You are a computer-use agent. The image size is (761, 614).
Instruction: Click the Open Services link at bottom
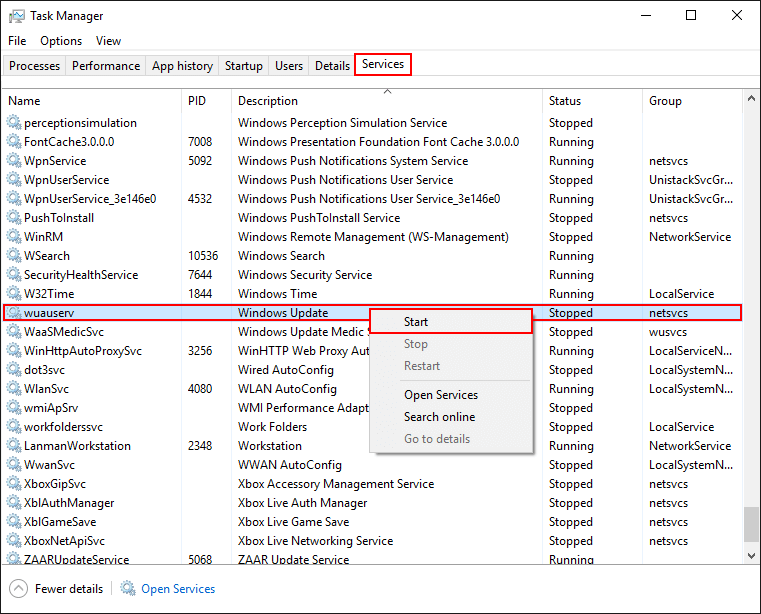178,588
